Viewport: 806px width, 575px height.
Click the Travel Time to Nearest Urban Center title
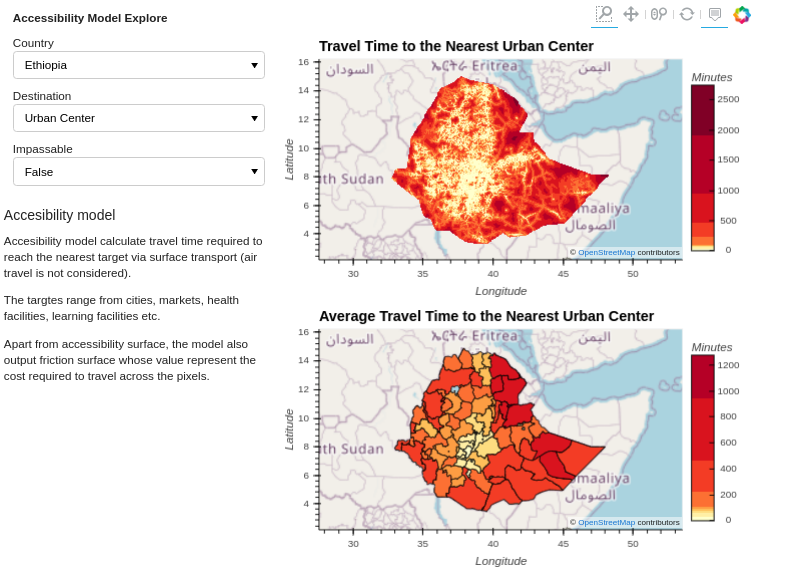[x=456, y=46]
